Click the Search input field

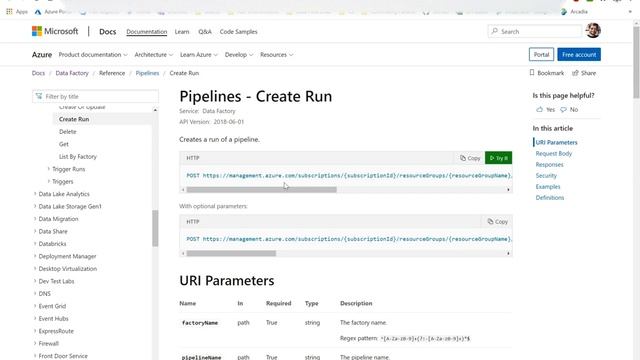click(x=534, y=31)
